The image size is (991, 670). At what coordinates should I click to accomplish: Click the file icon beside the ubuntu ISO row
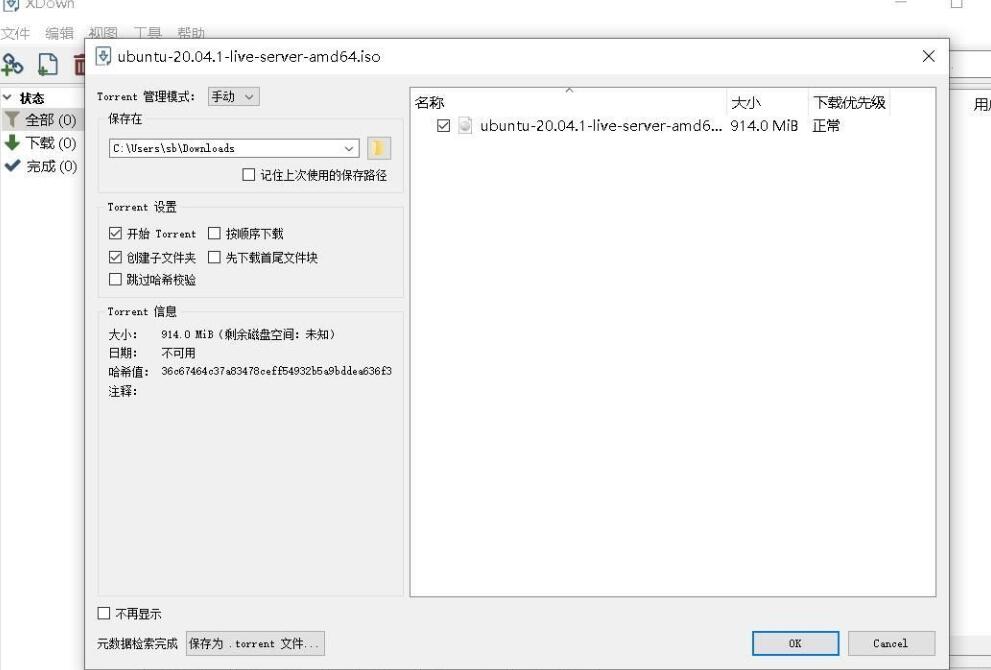465,125
